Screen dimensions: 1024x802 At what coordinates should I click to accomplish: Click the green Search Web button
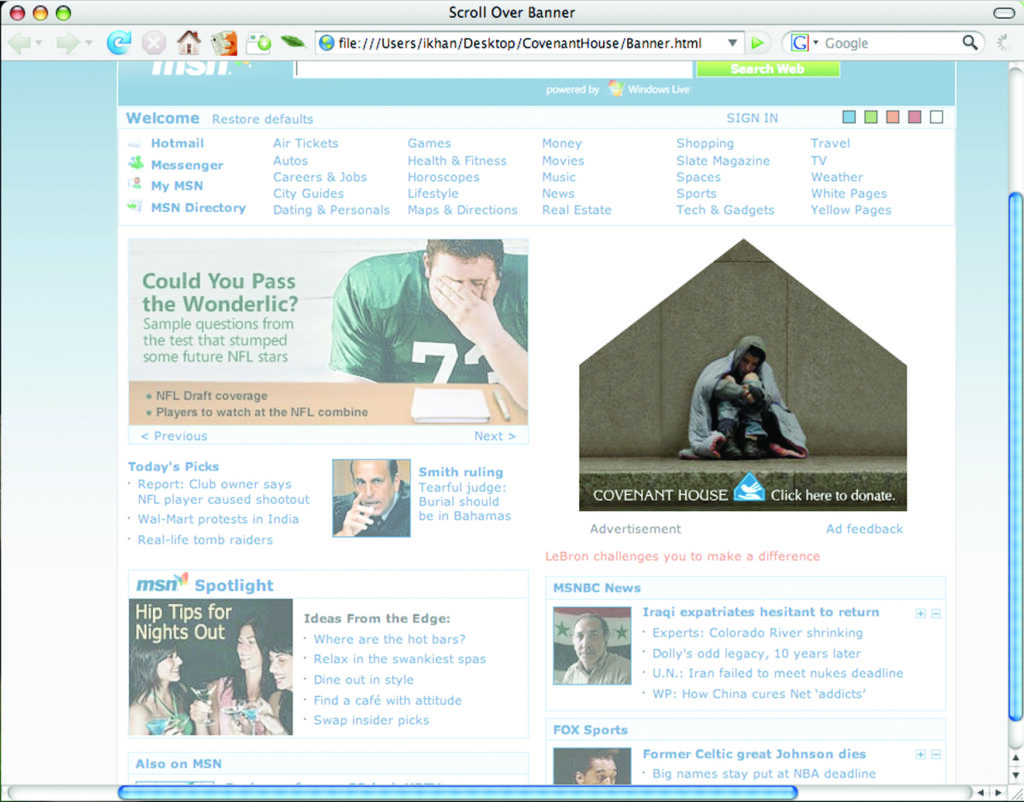pos(767,69)
